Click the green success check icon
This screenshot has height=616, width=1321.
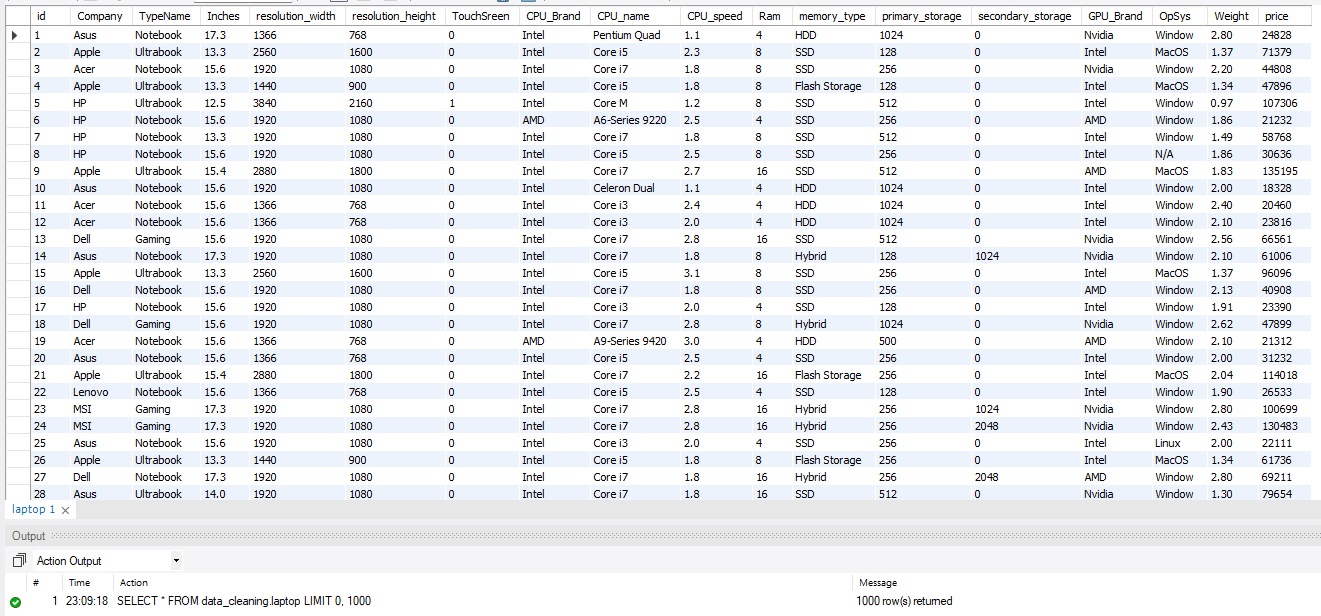pos(16,602)
